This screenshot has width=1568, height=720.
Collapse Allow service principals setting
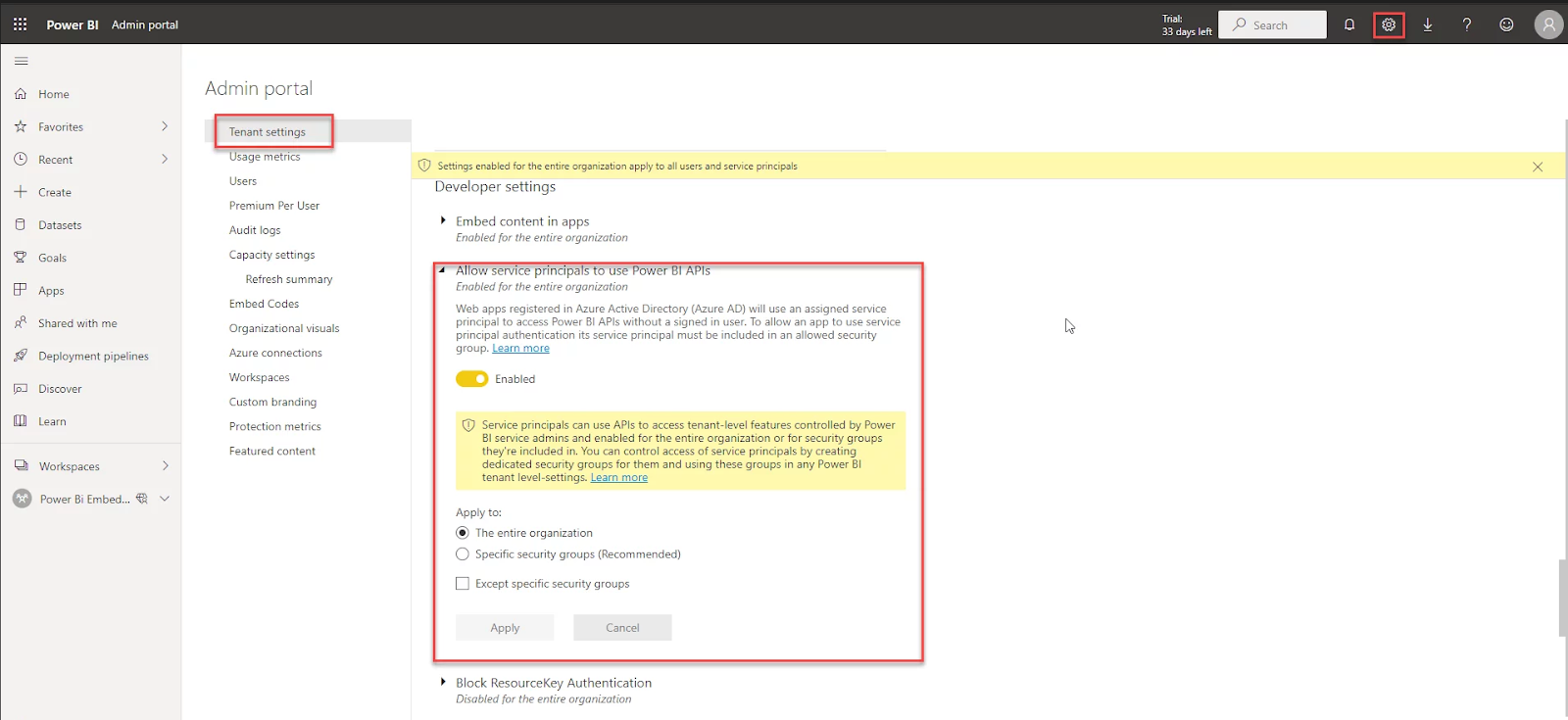tap(443, 270)
